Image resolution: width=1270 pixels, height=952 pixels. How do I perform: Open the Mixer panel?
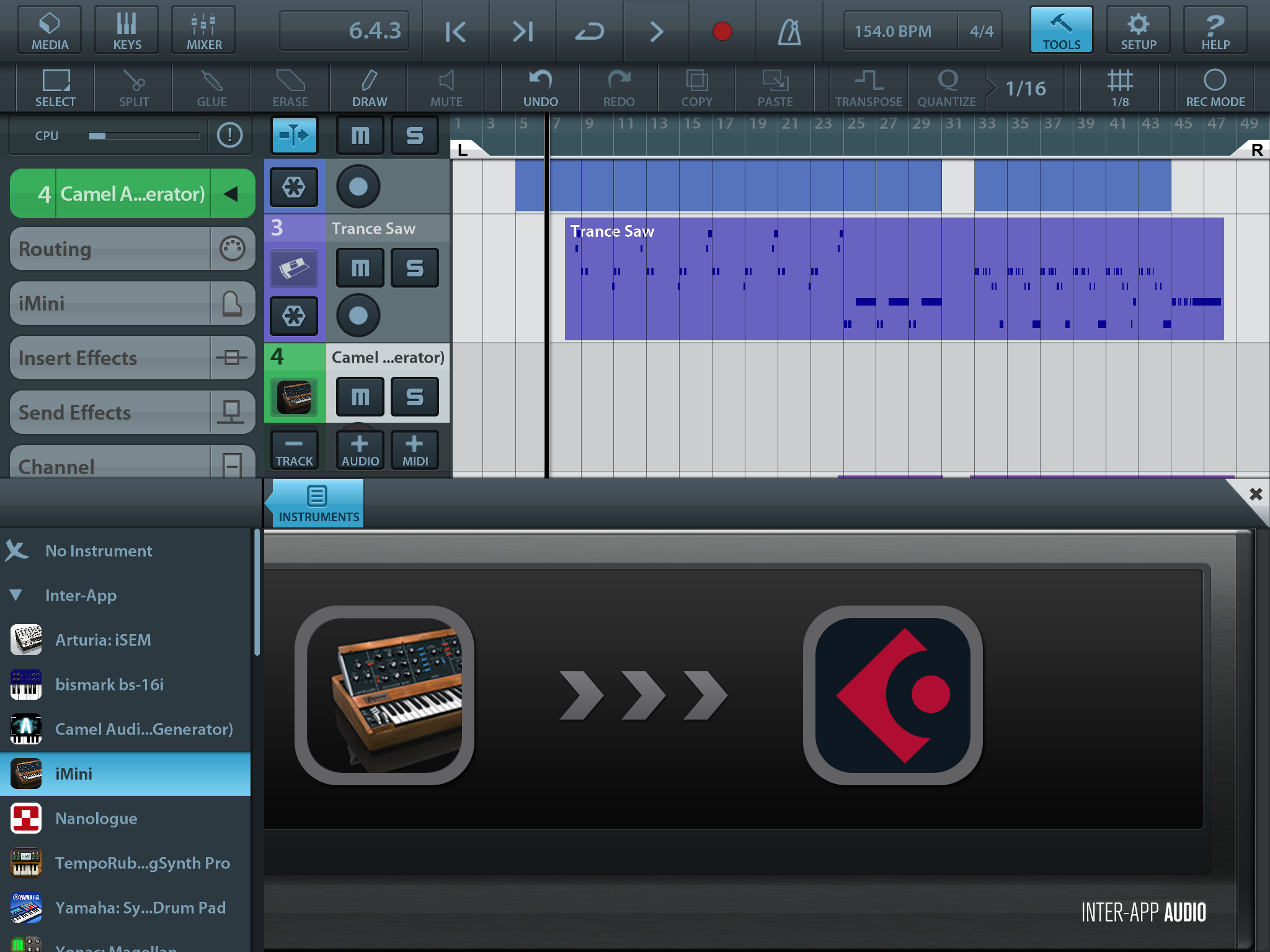point(204,30)
